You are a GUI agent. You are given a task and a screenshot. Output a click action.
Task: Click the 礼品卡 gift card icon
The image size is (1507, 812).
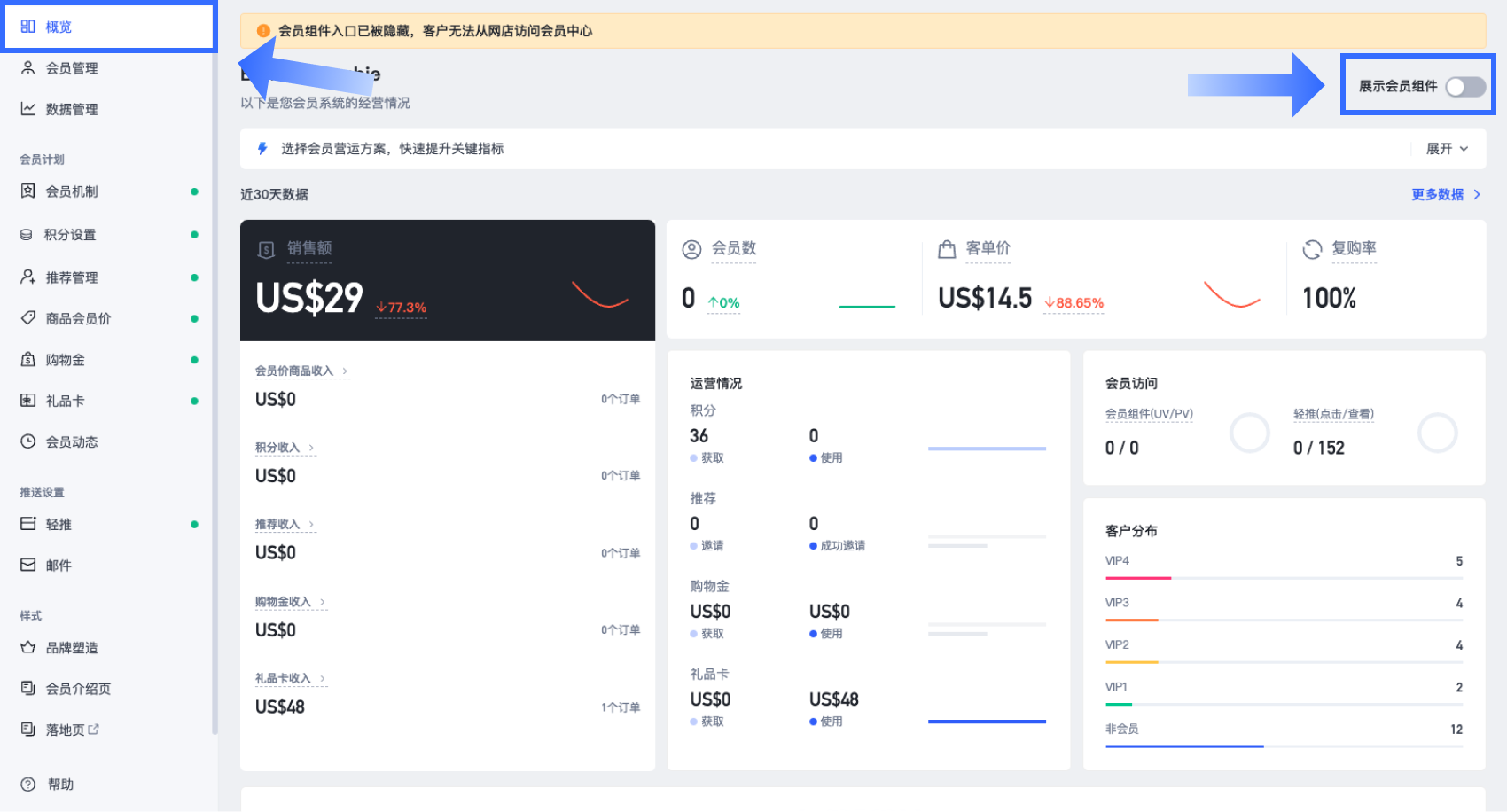(x=28, y=400)
